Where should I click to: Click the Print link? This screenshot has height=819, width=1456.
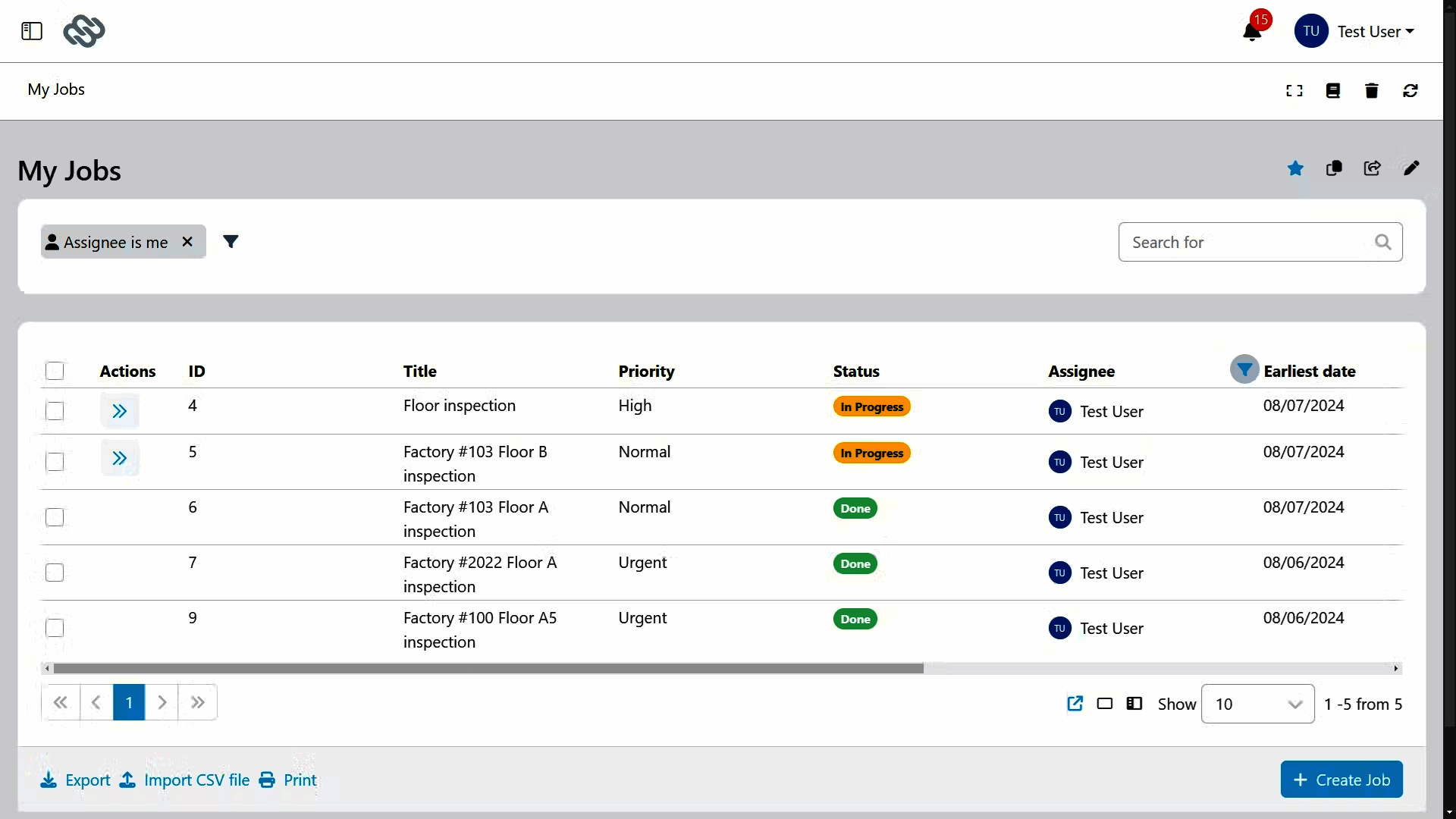click(288, 780)
